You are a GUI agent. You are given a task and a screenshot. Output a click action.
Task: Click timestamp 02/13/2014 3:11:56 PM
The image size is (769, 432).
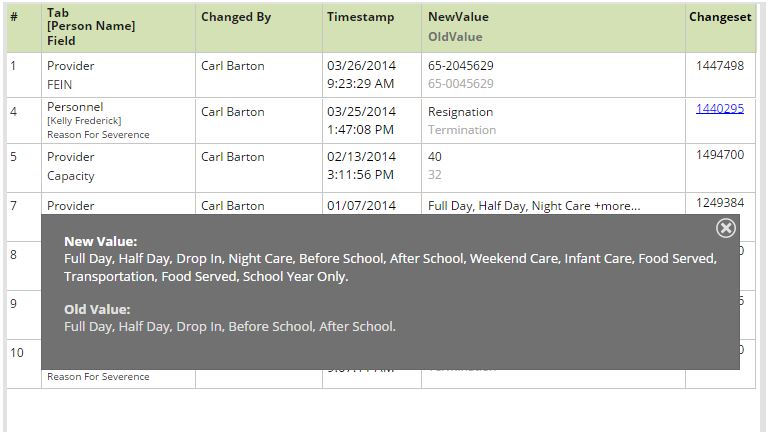pyautogui.click(x=361, y=166)
